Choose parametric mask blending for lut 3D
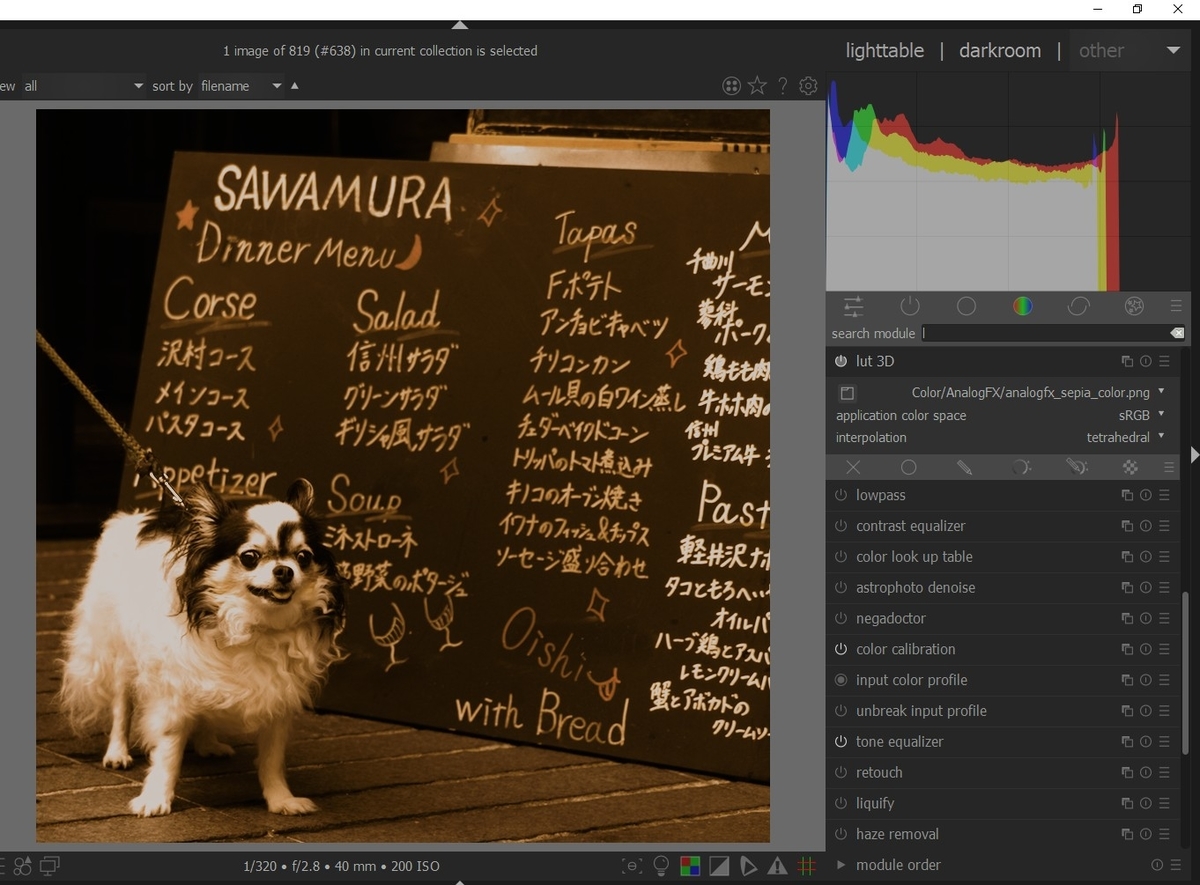The width and height of the screenshot is (1200, 885). click(1021, 467)
